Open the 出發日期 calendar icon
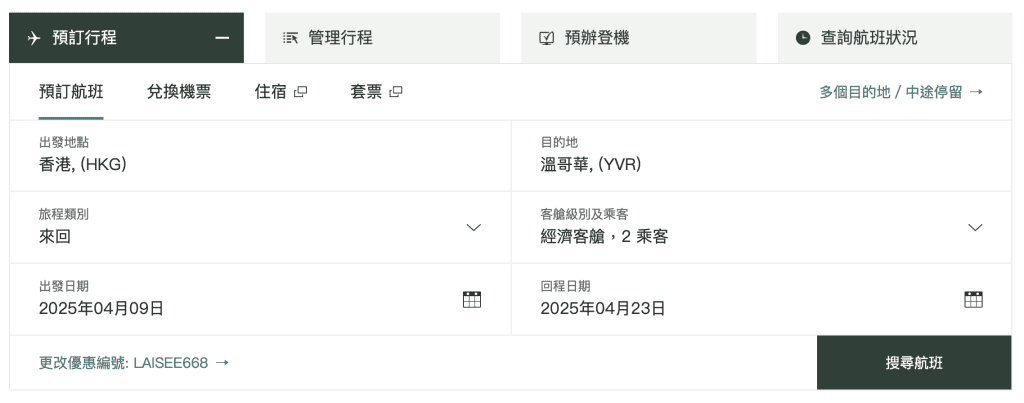Image resolution: width=1024 pixels, height=403 pixels. tap(472, 299)
